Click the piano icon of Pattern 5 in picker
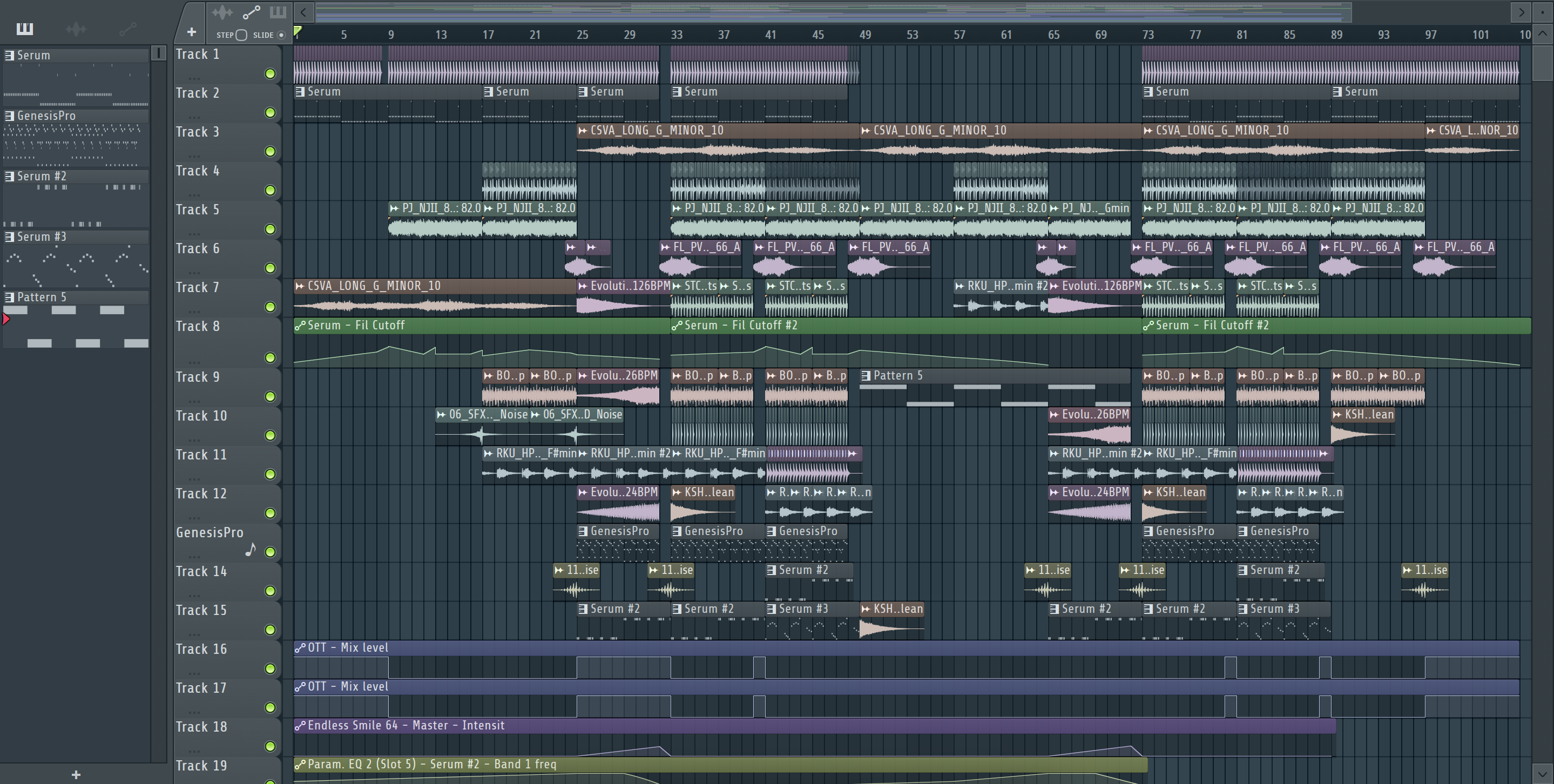Viewport: 1554px width, 784px height. click(x=10, y=297)
